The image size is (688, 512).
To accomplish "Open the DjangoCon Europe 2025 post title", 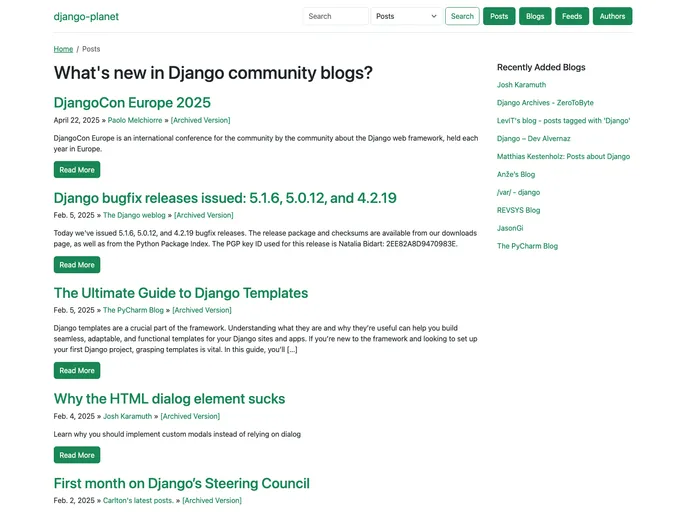I will click(132, 103).
